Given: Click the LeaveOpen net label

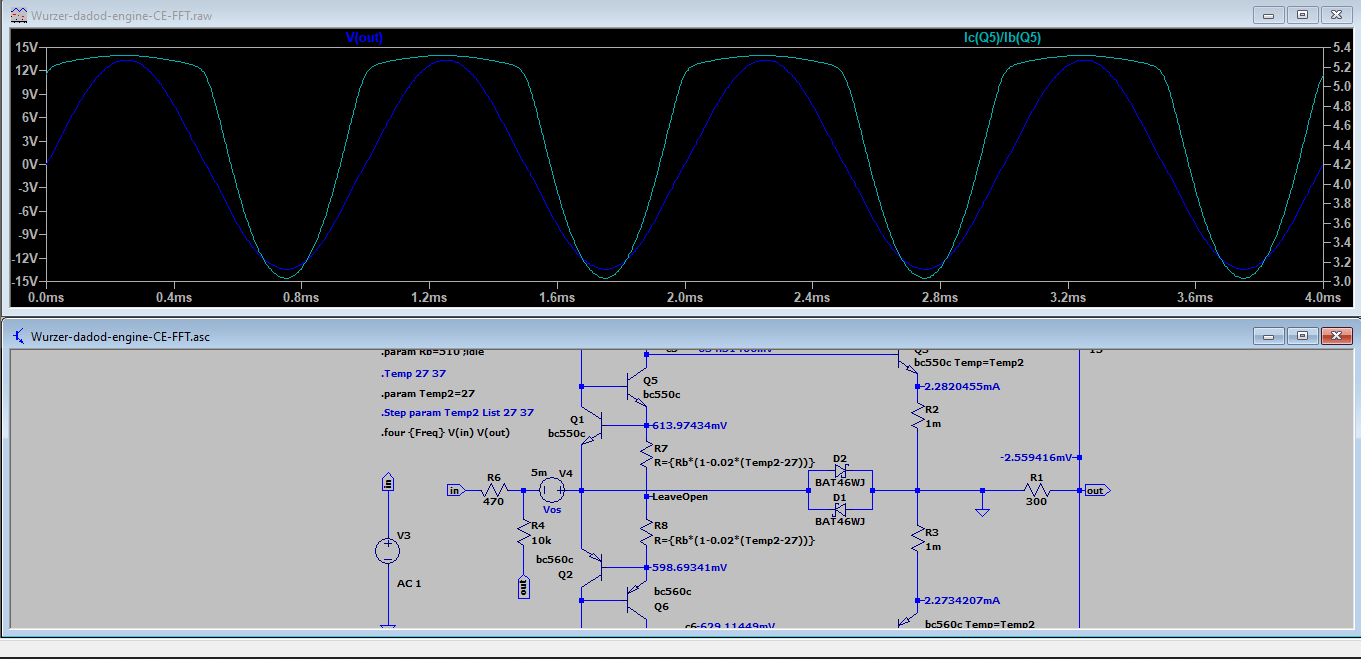Looking at the screenshot, I should click(x=681, y=497).
